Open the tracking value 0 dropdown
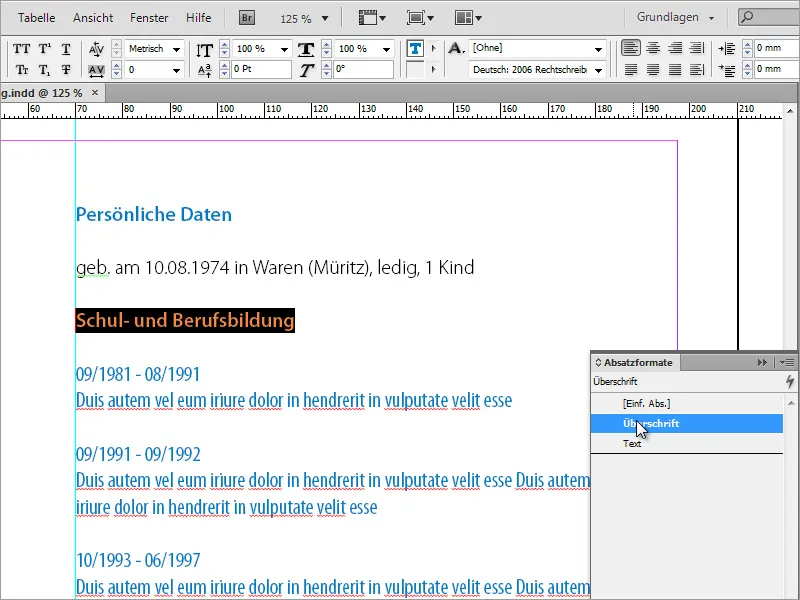 point(177,70)
